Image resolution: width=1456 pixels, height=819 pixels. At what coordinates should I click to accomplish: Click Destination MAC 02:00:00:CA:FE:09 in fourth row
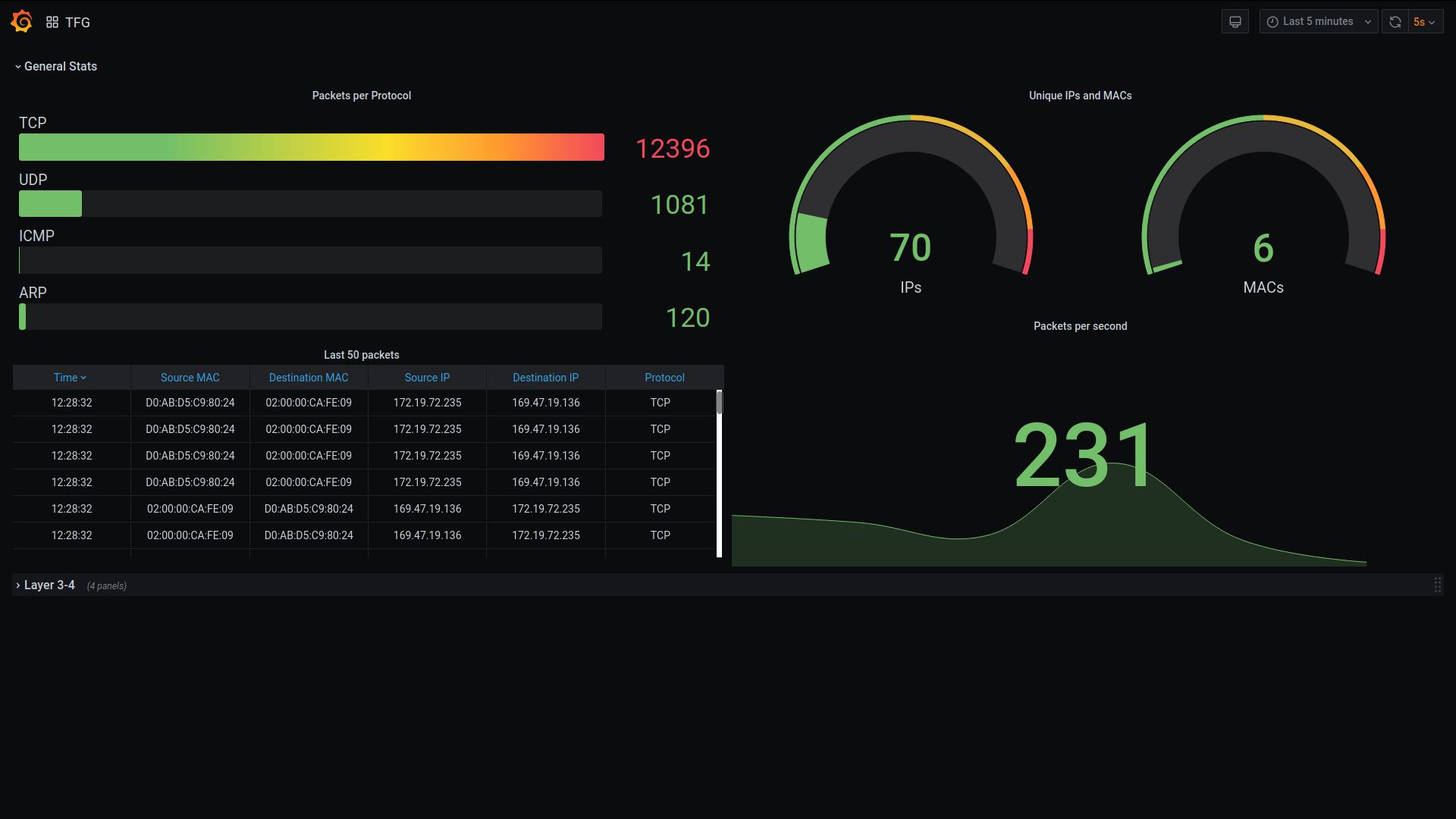point(309,482)
